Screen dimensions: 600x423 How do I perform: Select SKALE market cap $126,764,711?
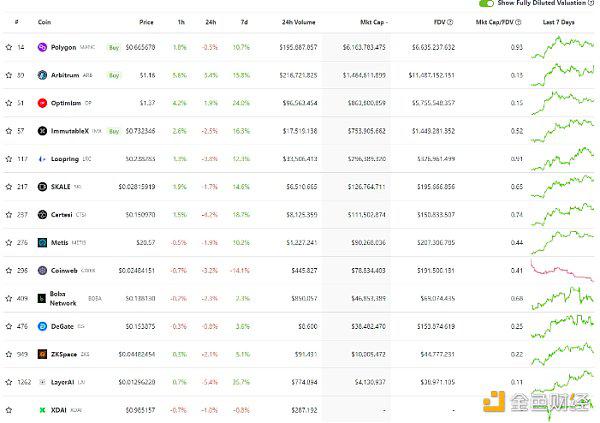click(367, 187)
